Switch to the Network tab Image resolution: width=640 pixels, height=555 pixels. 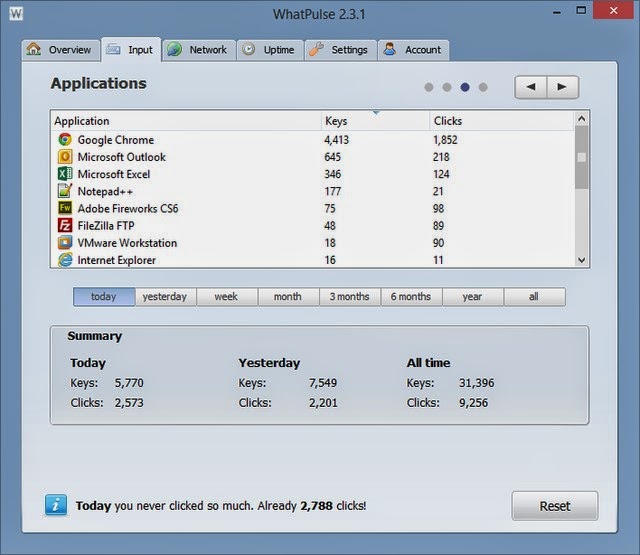pos(199,50)
